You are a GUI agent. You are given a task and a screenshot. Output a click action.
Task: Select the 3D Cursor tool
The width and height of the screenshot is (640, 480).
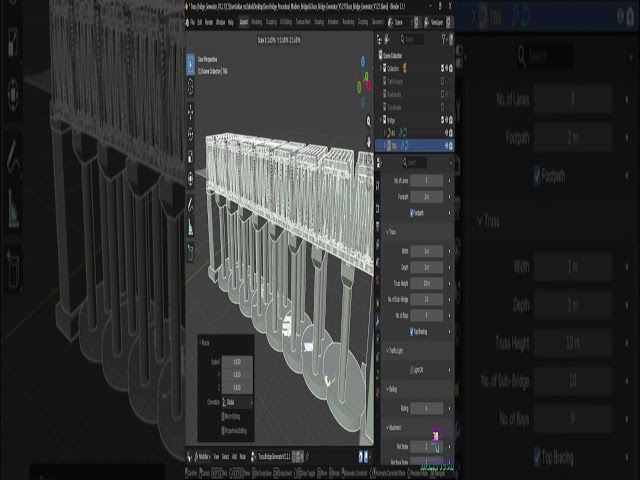click(x=190, y=87)
